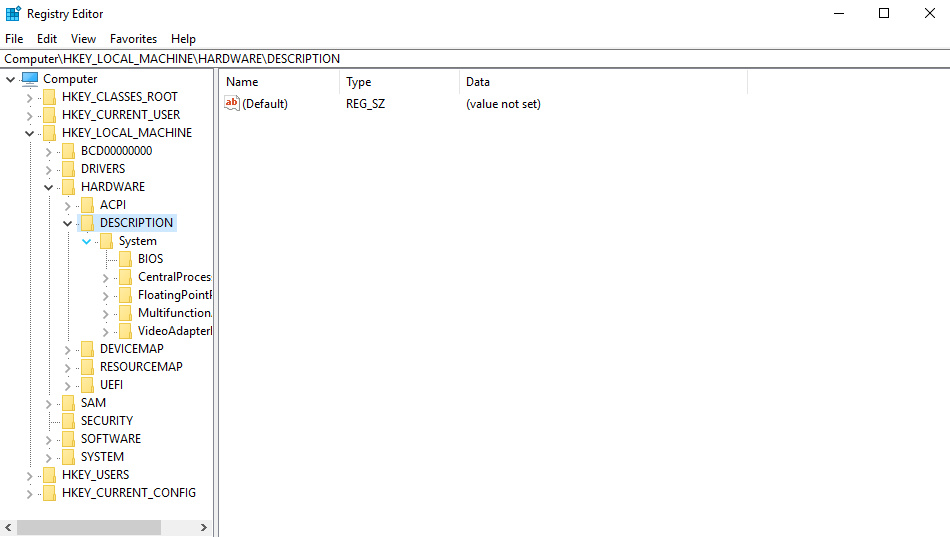
Task: Click the DESCRIPTION folder icon
Action: [88, 223]
